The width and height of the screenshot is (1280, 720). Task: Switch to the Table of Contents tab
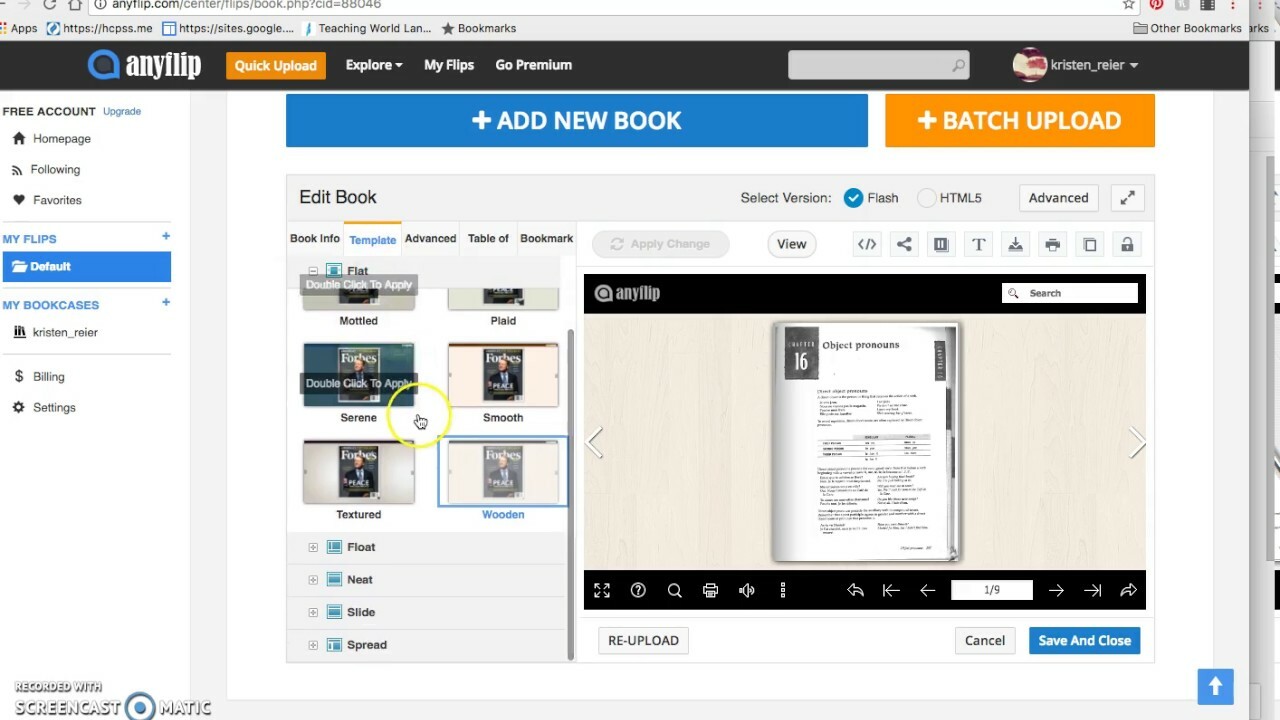(488, 239)
